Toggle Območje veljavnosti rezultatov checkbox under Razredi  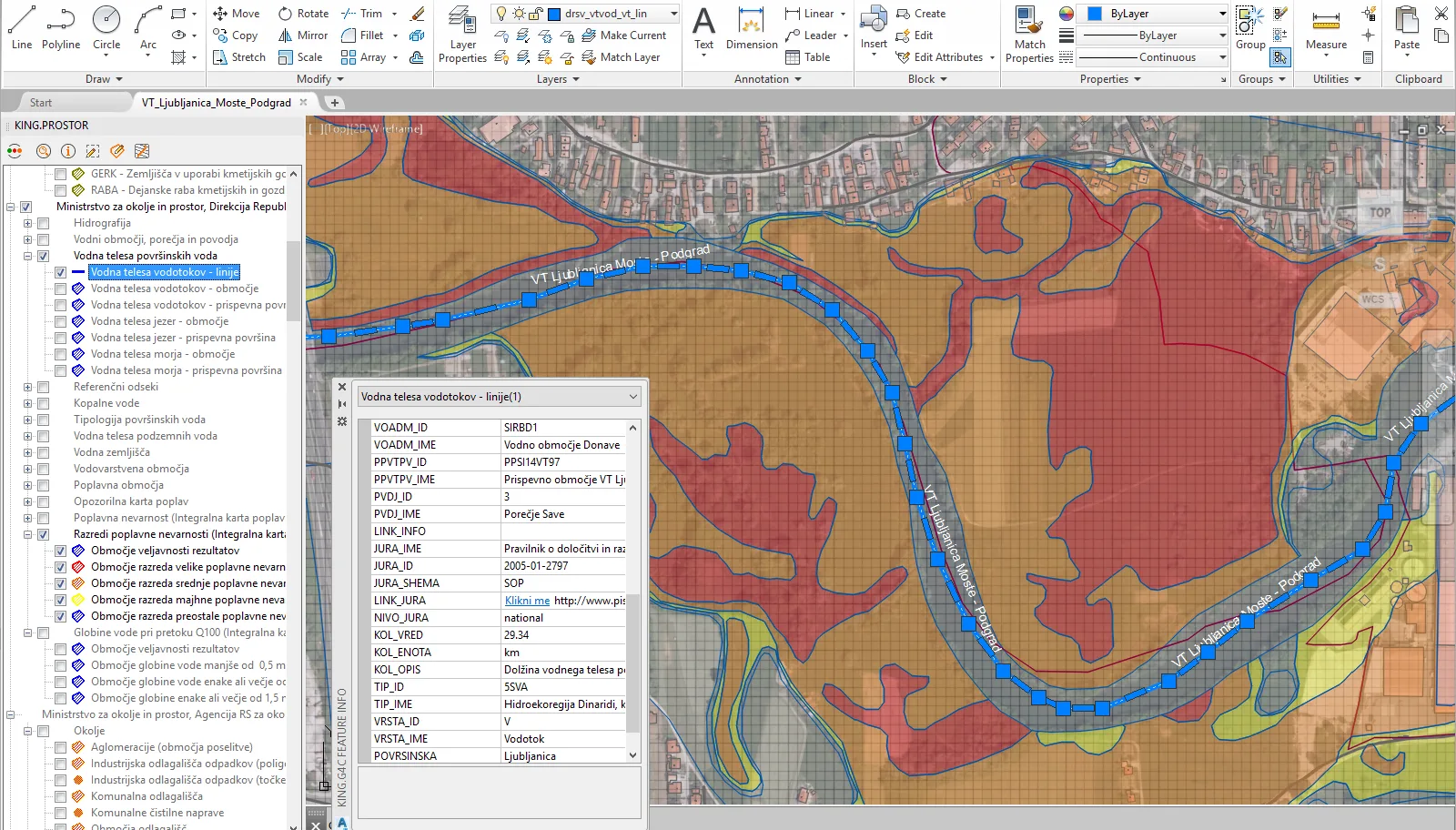(x=60, y=551)
